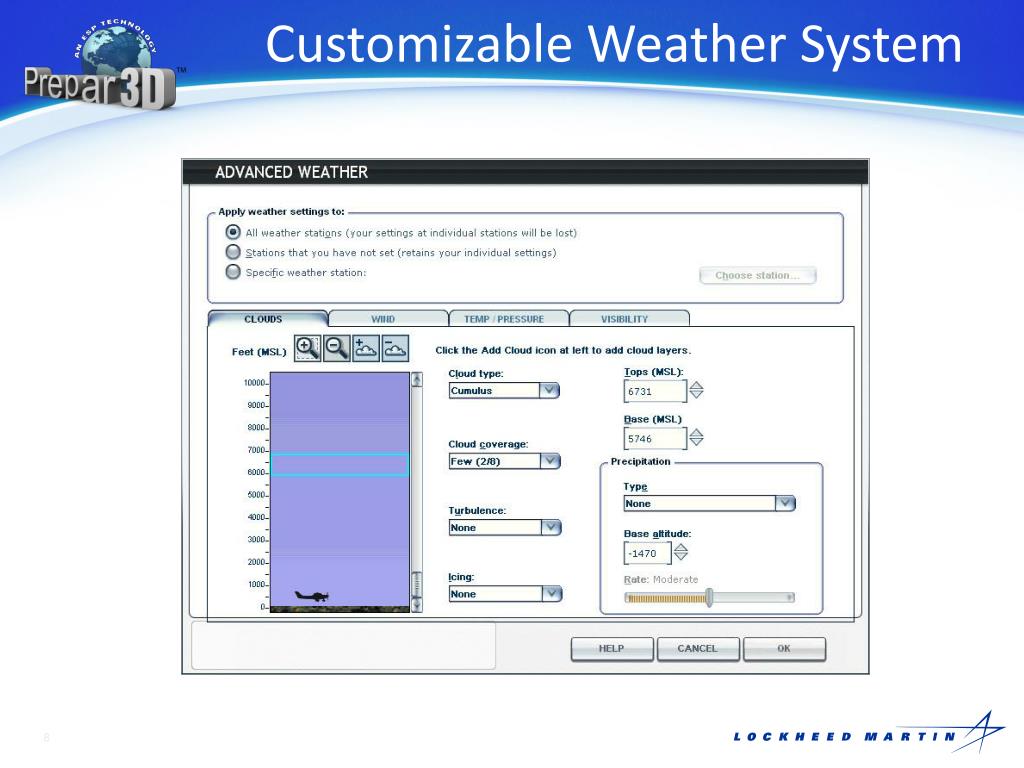Decrease Tops (MSL) with down arrow
The image size is (1024, 768).
[x=696, y=394]
